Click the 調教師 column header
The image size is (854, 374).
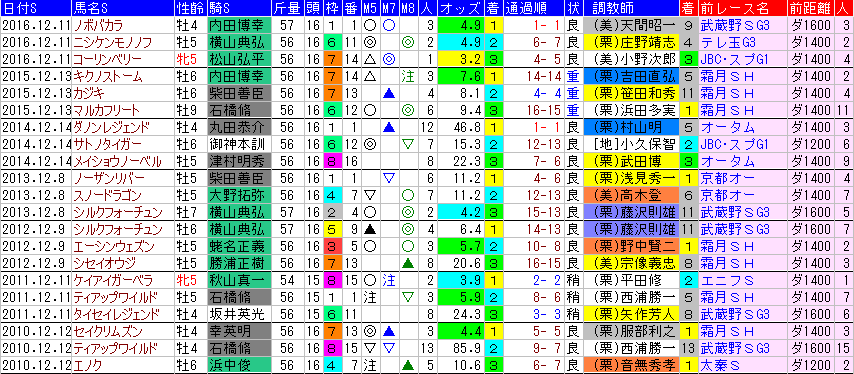click(630, 8)
